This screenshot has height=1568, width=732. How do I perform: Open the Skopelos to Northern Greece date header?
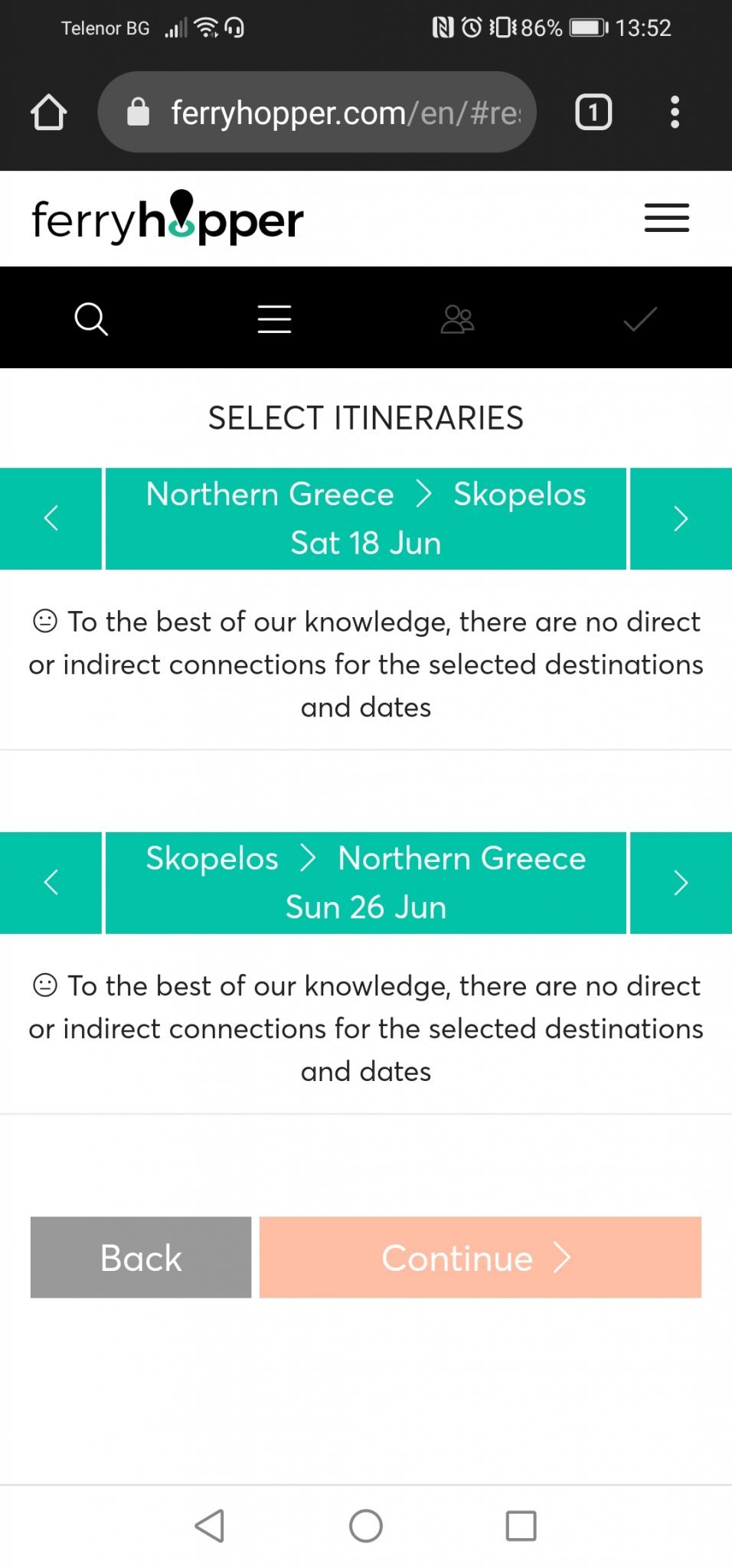coord(366,883)
